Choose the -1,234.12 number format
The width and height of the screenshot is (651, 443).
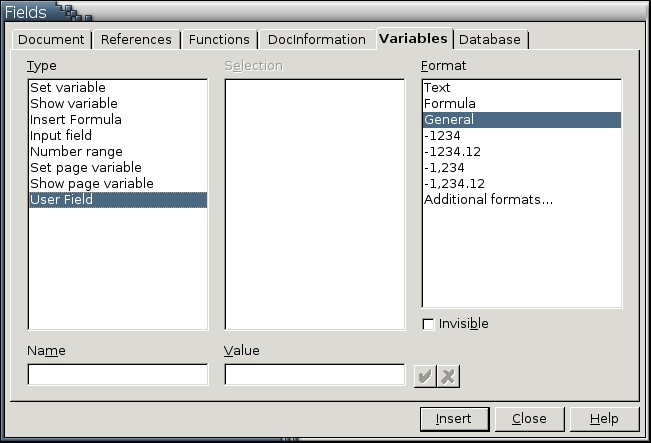455,184
